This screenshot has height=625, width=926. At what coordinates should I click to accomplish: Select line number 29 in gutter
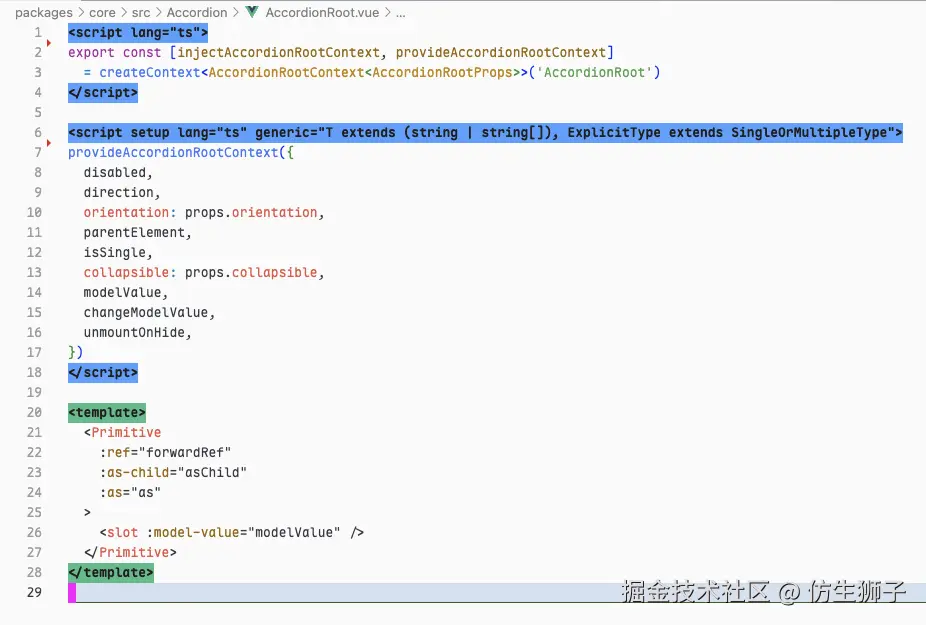click(x=34, y=592)
